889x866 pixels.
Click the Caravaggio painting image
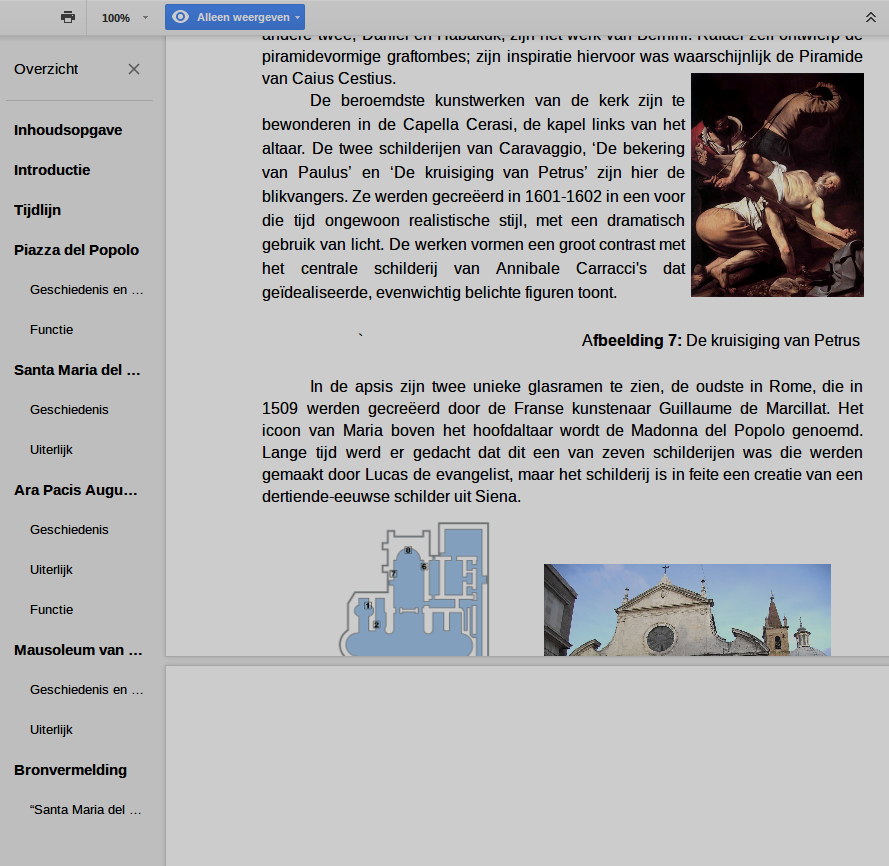pyautogui.click(x=777, y=184)
